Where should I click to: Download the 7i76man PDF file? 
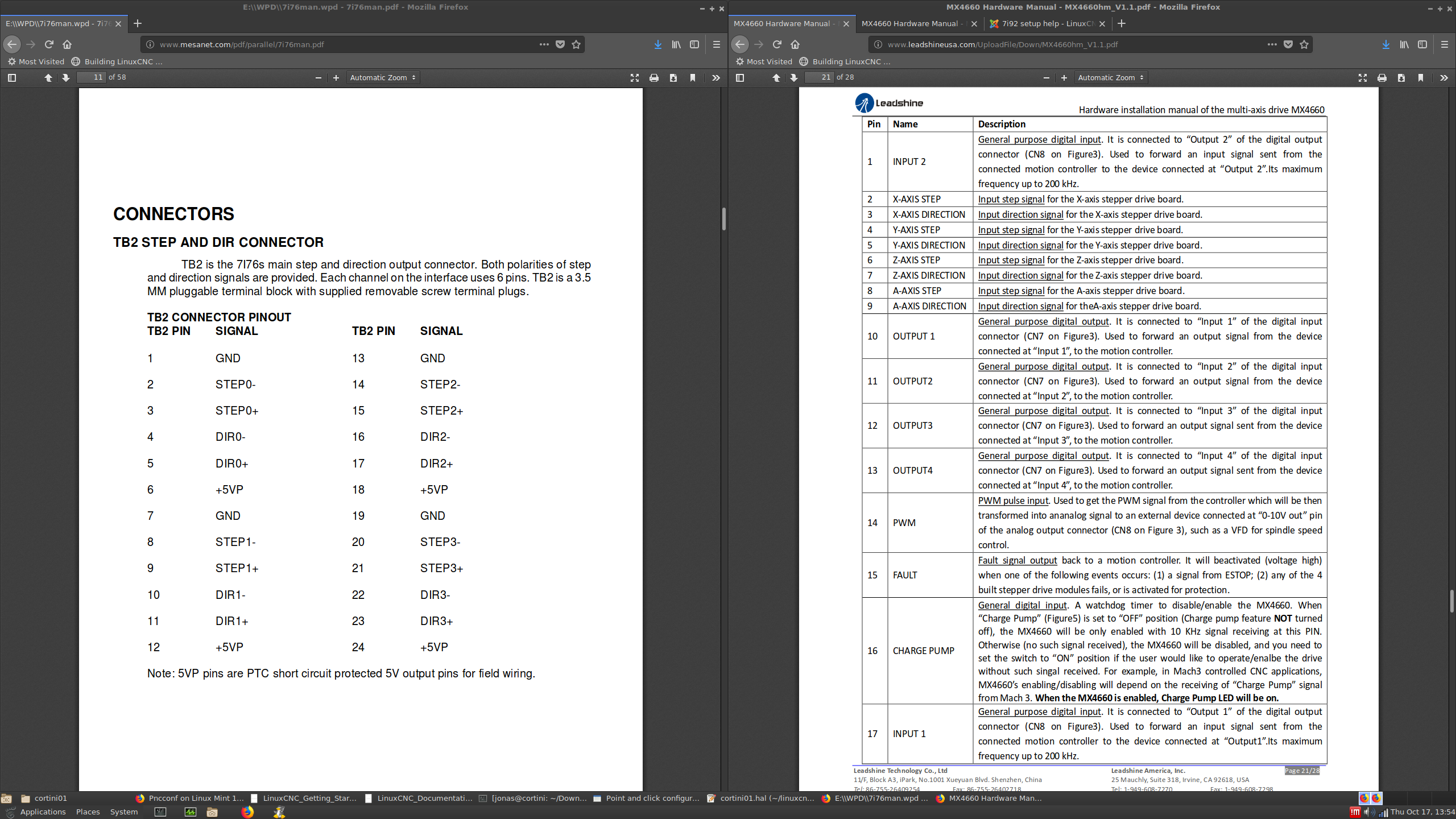click(x=673, y=77)
